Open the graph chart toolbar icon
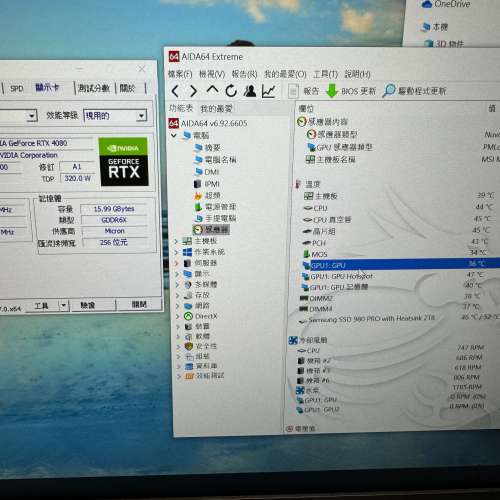 tap(268, 91)
